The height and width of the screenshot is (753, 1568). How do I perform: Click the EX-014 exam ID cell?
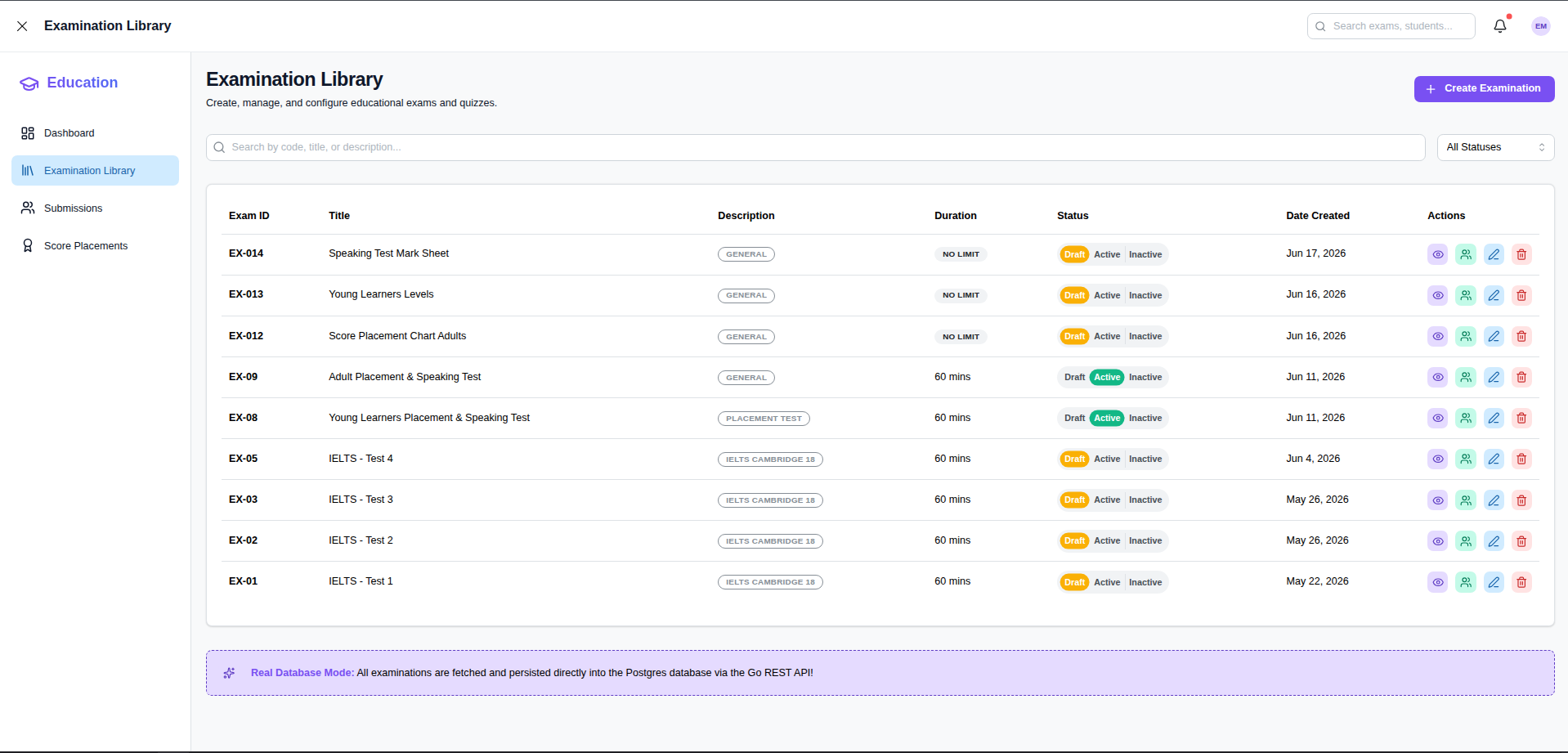coord(246,253)
